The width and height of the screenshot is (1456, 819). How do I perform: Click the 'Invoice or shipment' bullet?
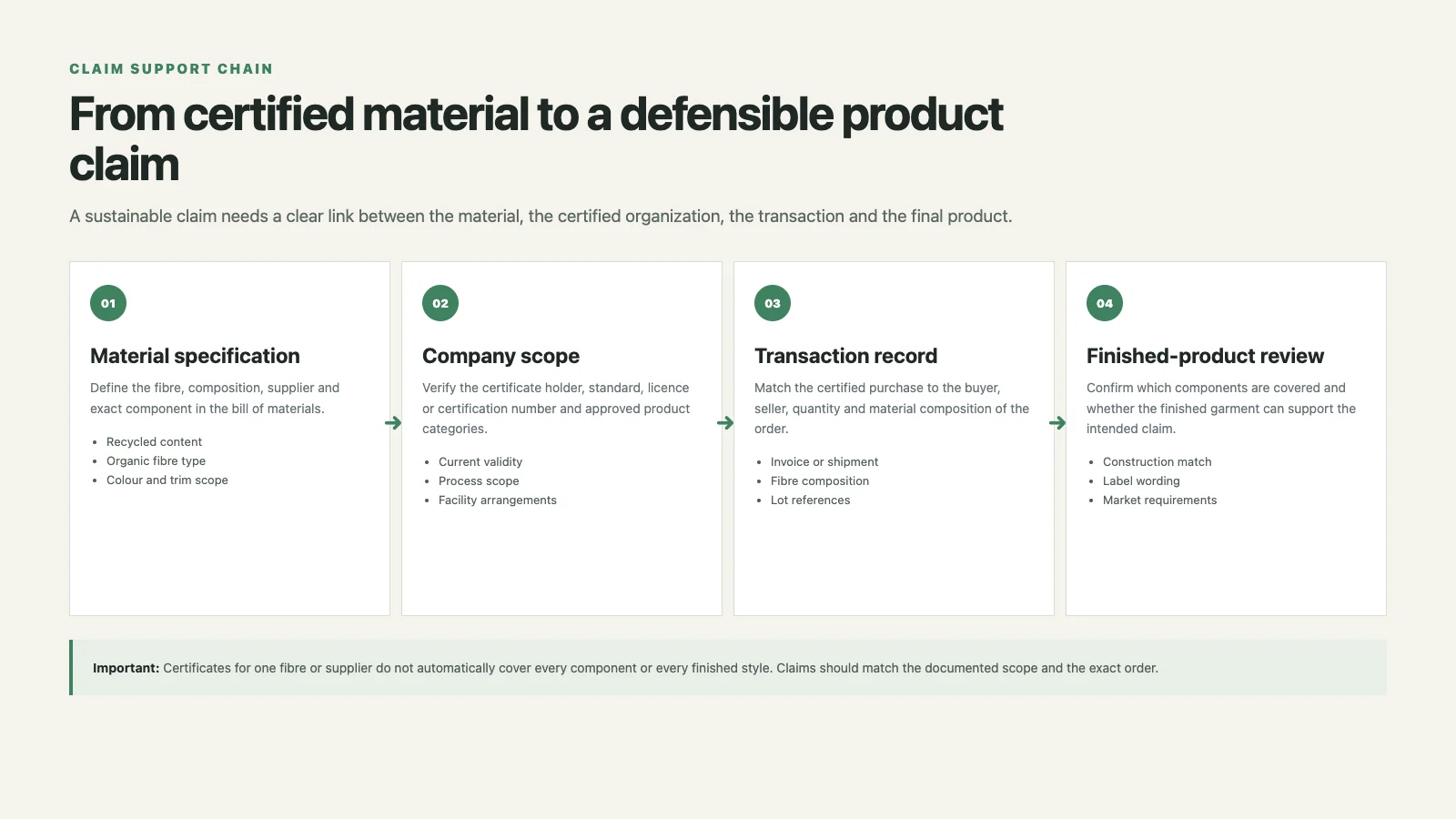pos(824,462)
